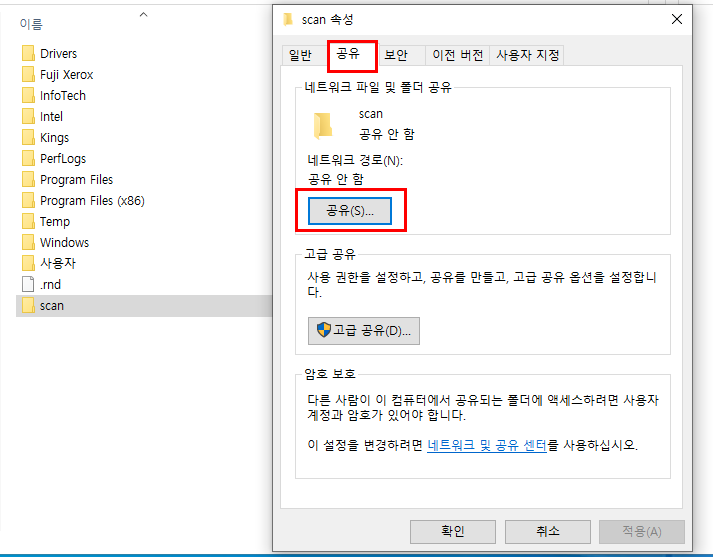The image size is (713, 557).
Task: Select the Kings folder icon
Action: pos(28,137)
